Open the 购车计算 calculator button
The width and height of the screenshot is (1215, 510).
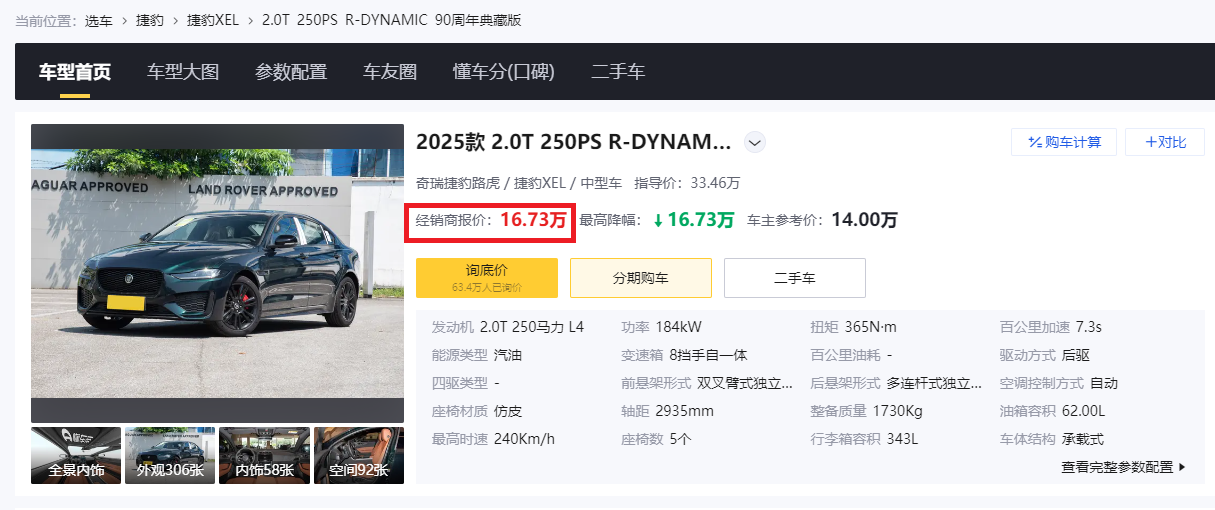1064,142
